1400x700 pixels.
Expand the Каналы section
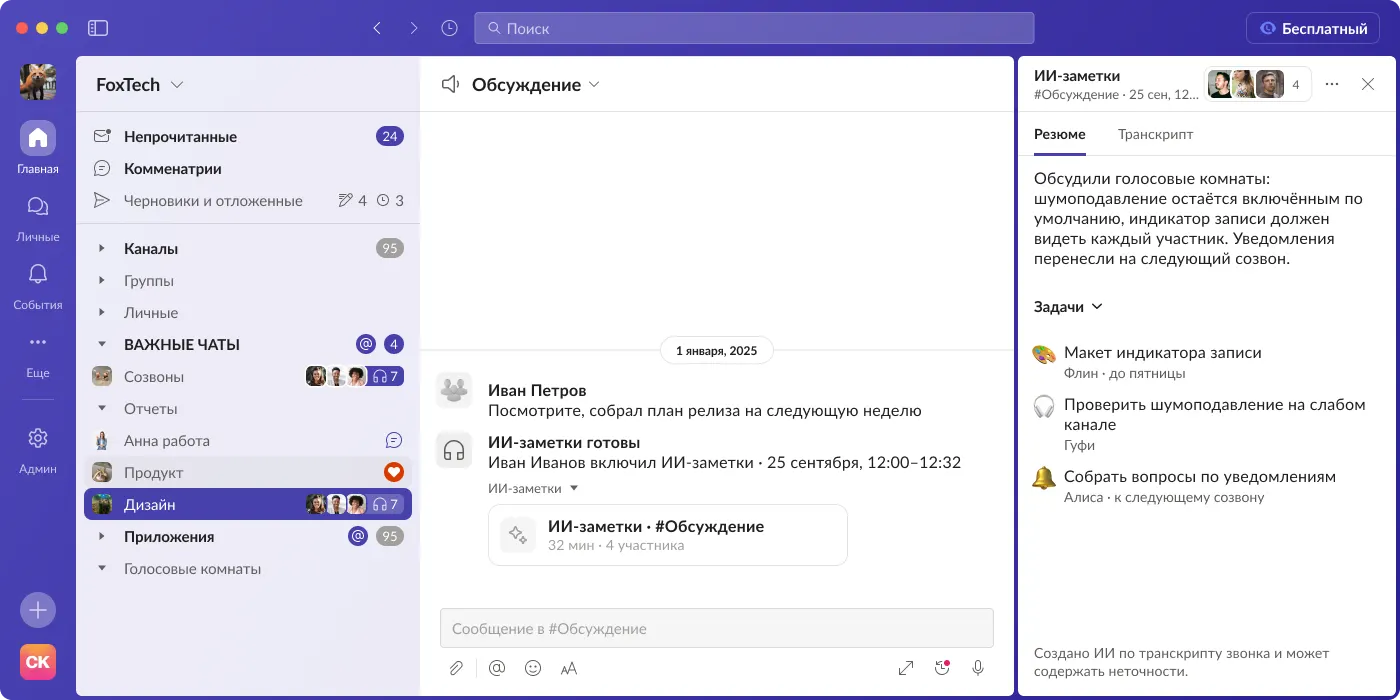(x=102, y=249)
